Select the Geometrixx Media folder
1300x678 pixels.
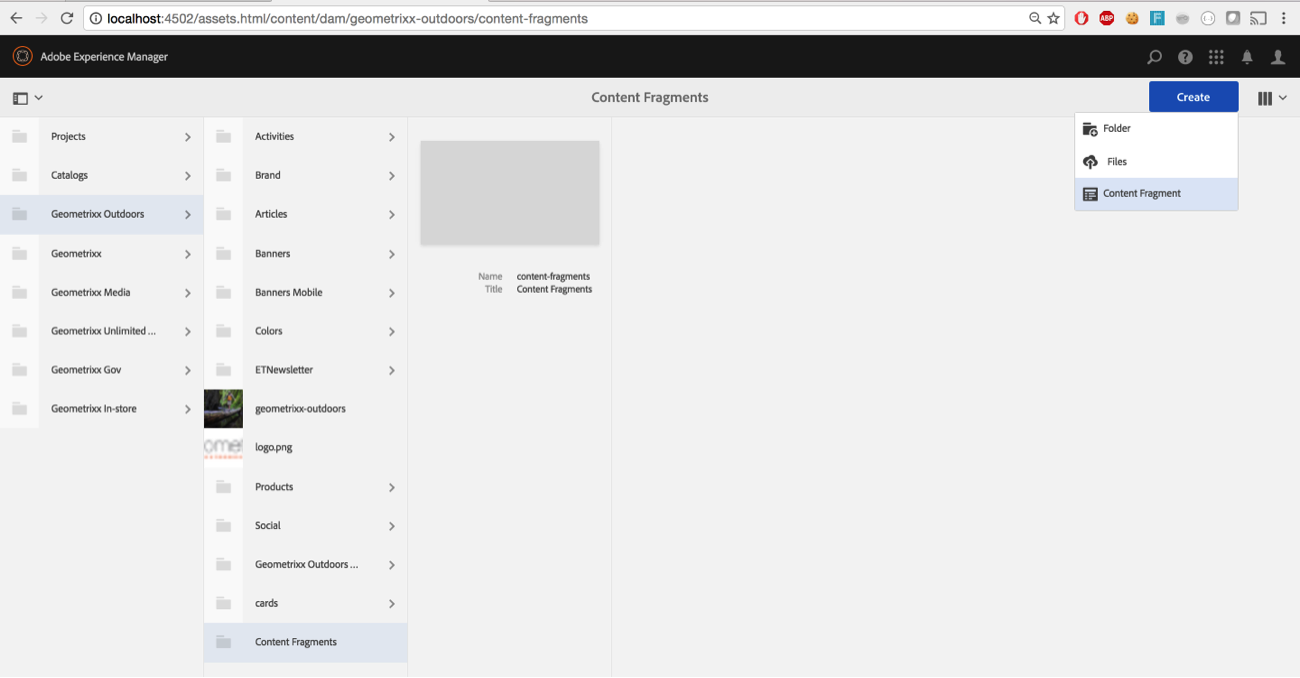(91, 293)
